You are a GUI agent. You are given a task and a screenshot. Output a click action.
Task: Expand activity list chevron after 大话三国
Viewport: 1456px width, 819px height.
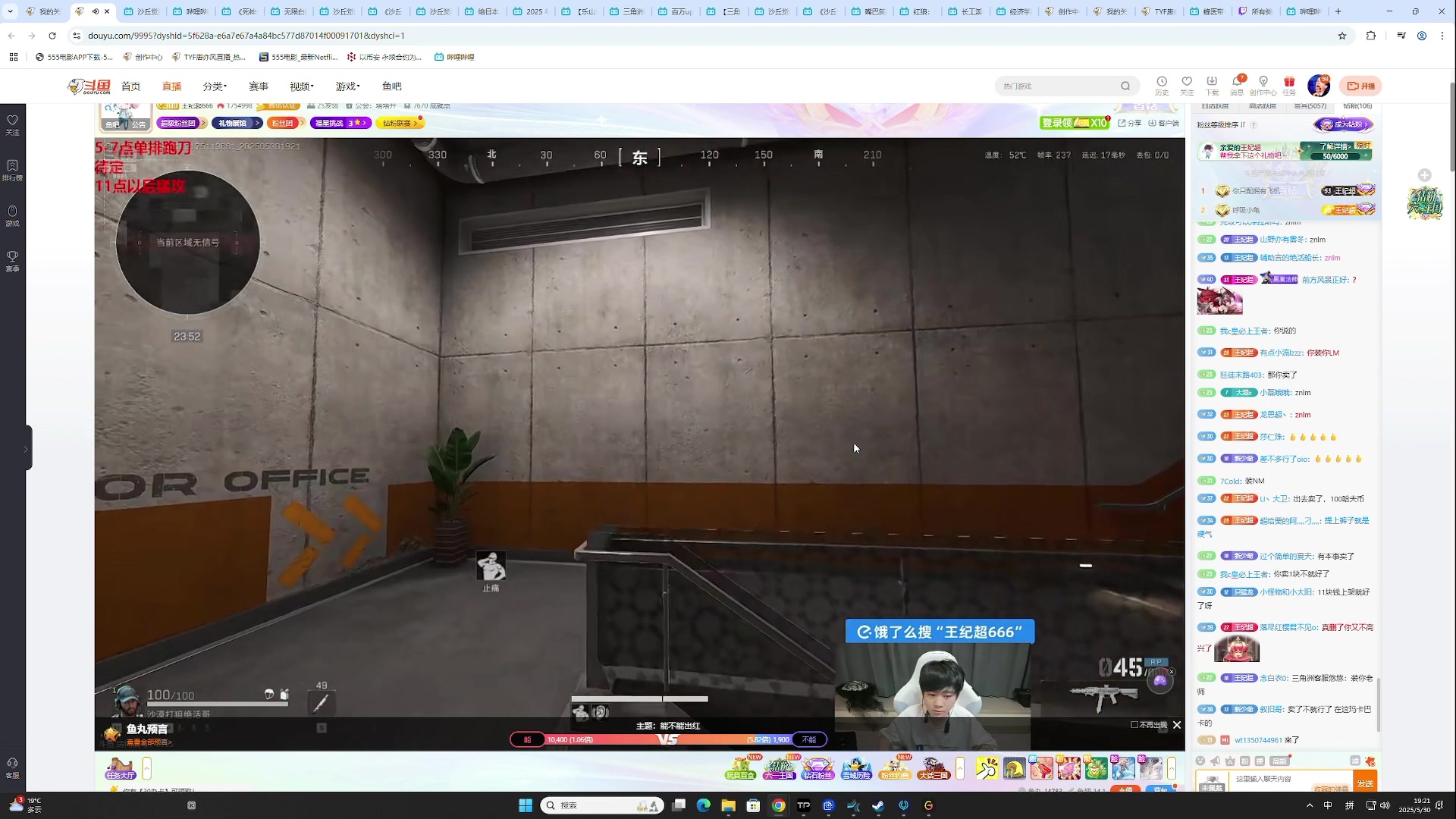point(960,768)
